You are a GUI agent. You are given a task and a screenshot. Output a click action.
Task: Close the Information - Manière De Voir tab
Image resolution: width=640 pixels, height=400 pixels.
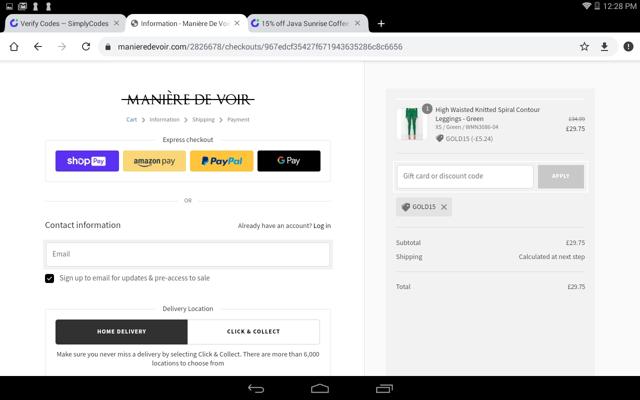(x=237, y=23)
